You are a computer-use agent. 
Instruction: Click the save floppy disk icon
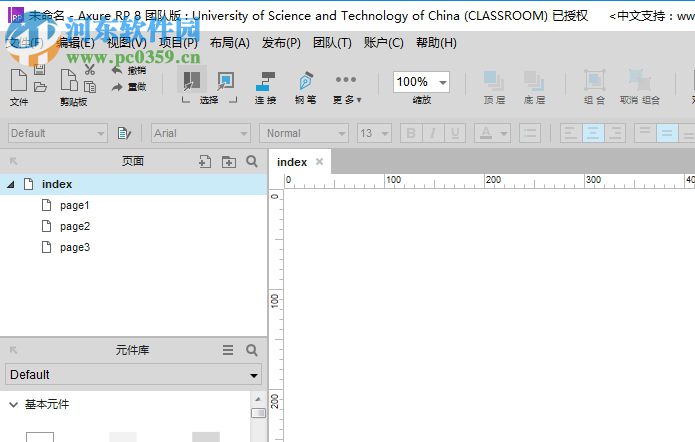pyautogui.click(x=39, y=70)
